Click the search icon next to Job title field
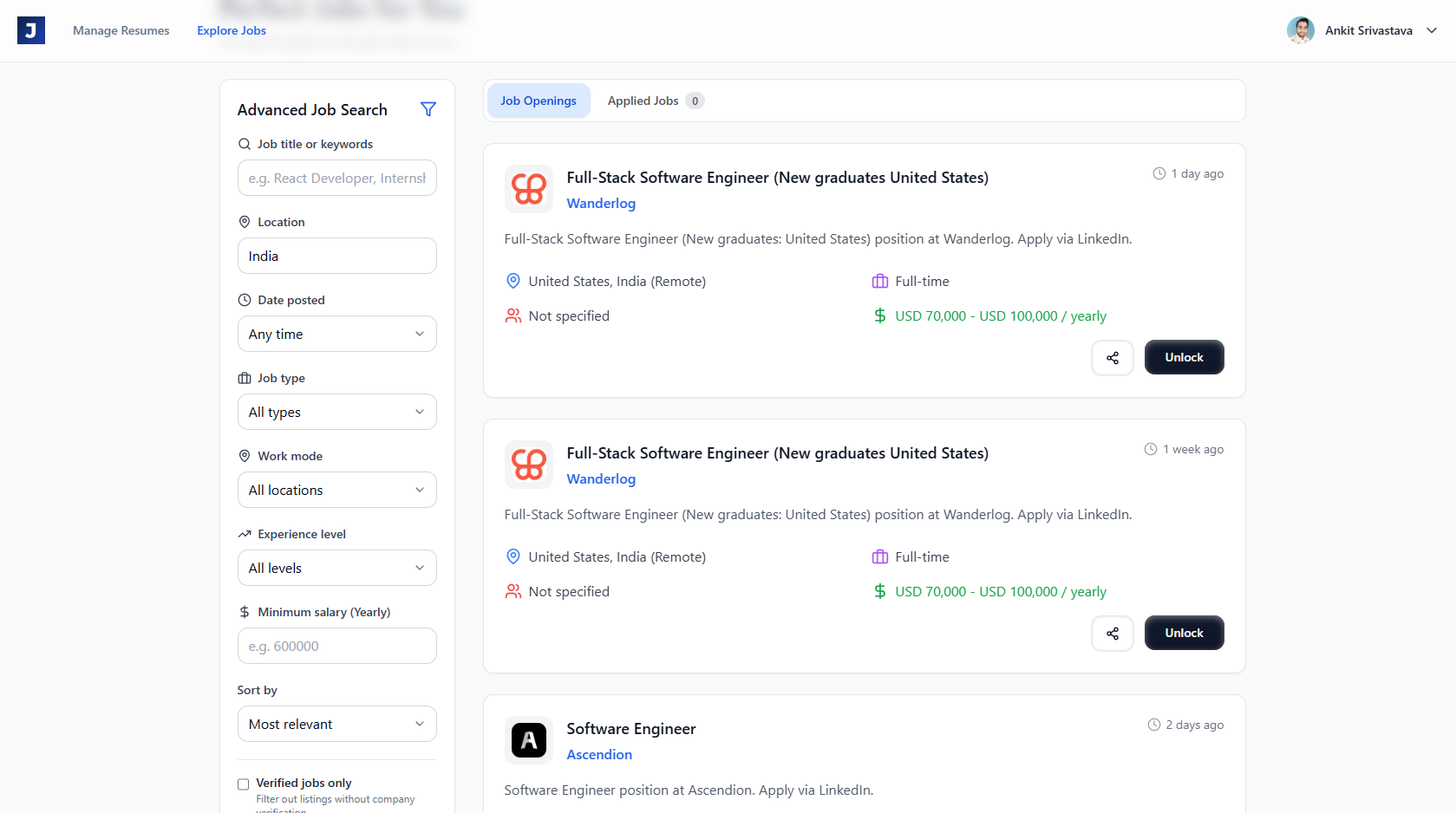Image resolution: width=1456 pixels, height=813 pixels. coord(244,143)
